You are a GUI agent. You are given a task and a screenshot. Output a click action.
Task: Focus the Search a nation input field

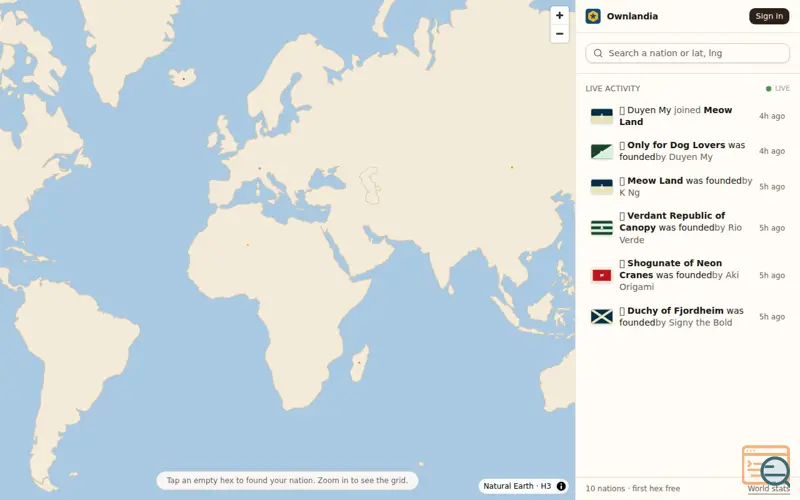pyautogui.click(x=687, y=53)
